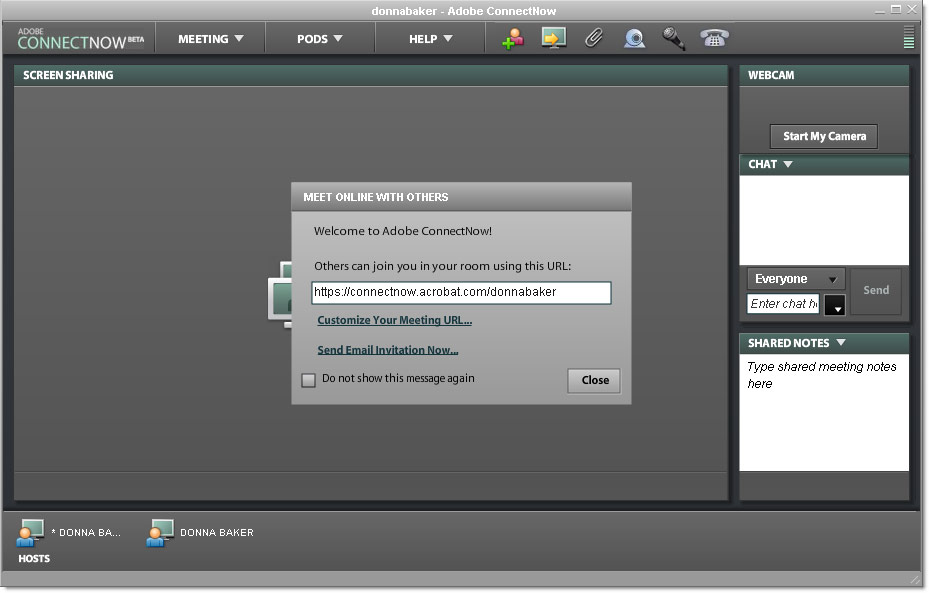Select the first Donna Baker host icon
The height and width of the screenshot is (593, 929).
coord(31,533)
